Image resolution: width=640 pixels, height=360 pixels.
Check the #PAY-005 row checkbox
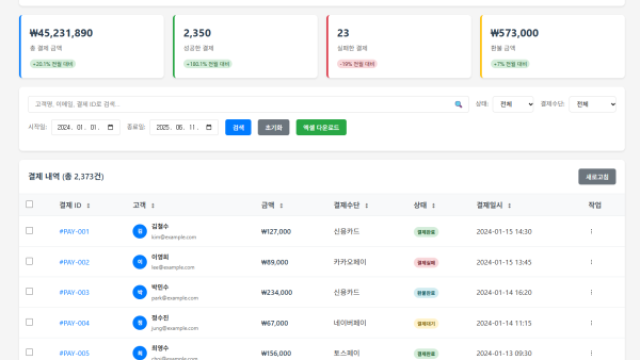click(29, 352)
